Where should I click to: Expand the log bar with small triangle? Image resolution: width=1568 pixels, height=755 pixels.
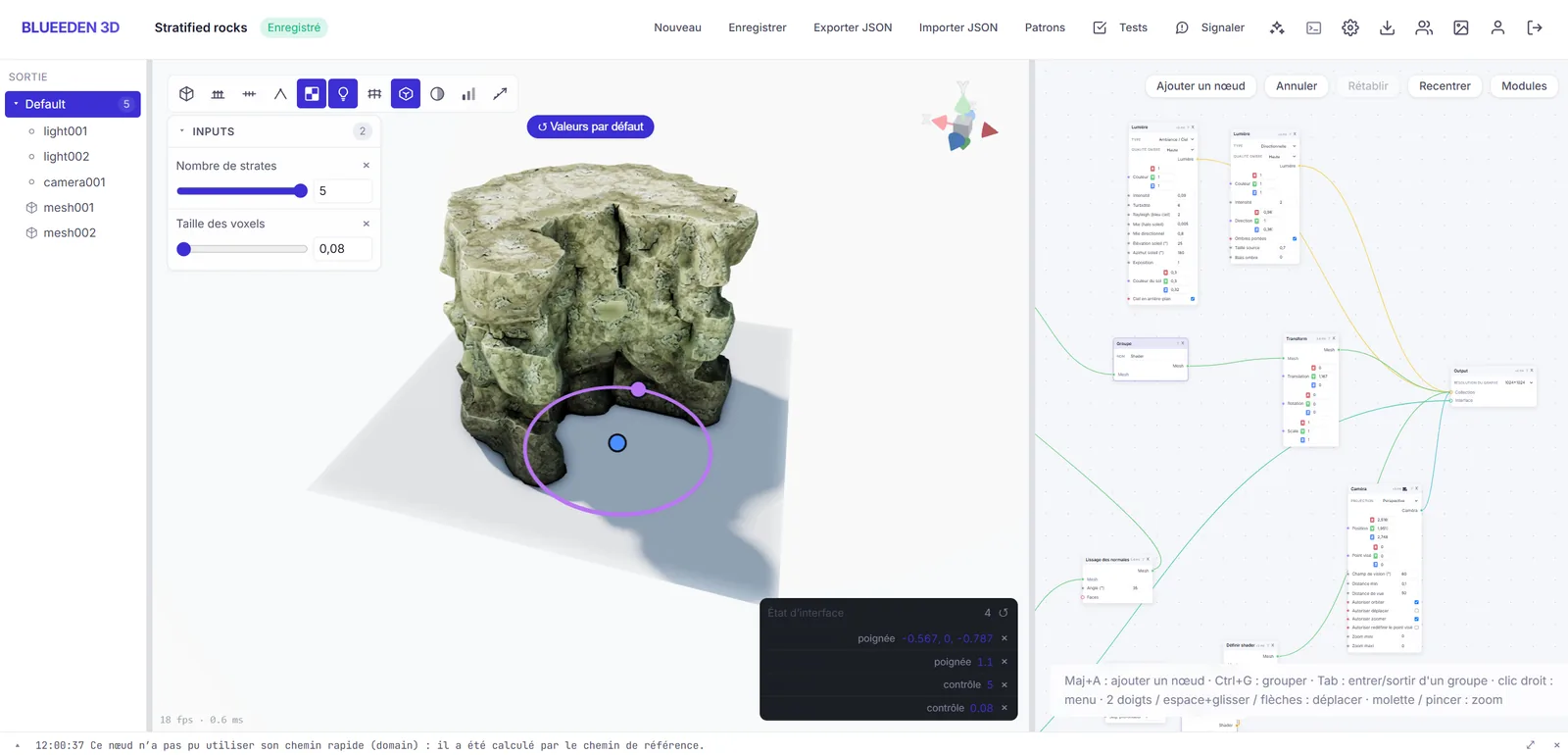[x=18, y=745]
